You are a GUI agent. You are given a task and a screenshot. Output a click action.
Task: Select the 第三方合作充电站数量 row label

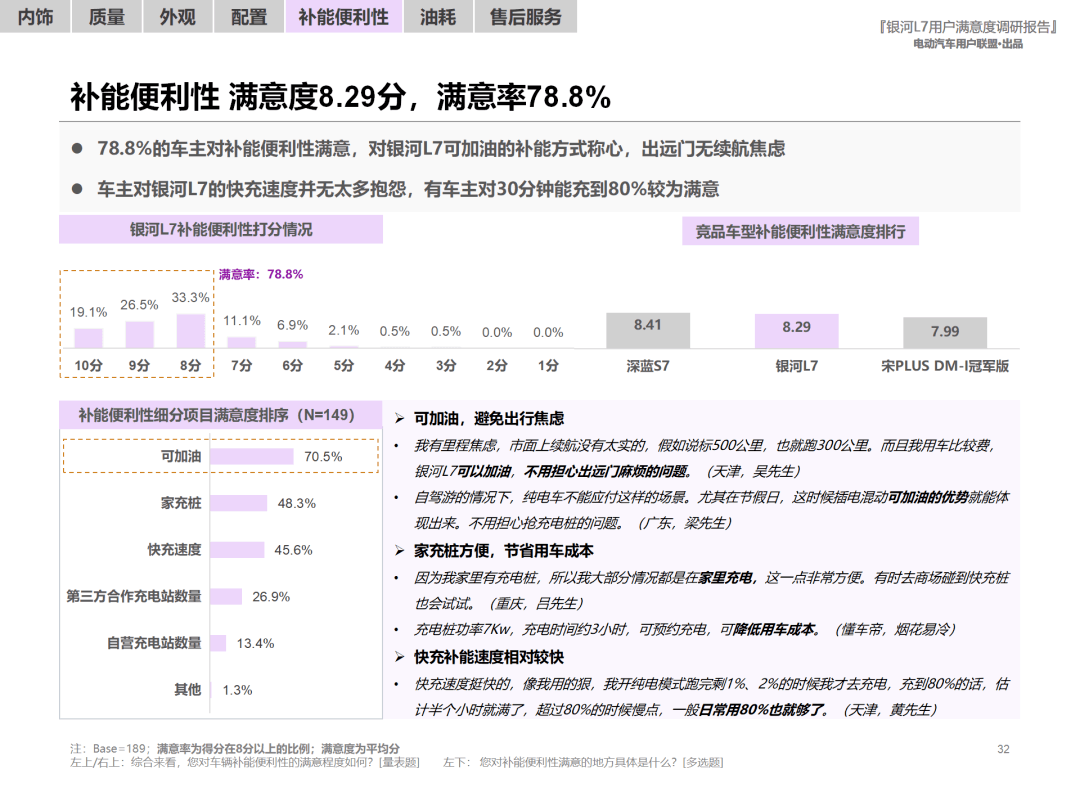(134, 596)
